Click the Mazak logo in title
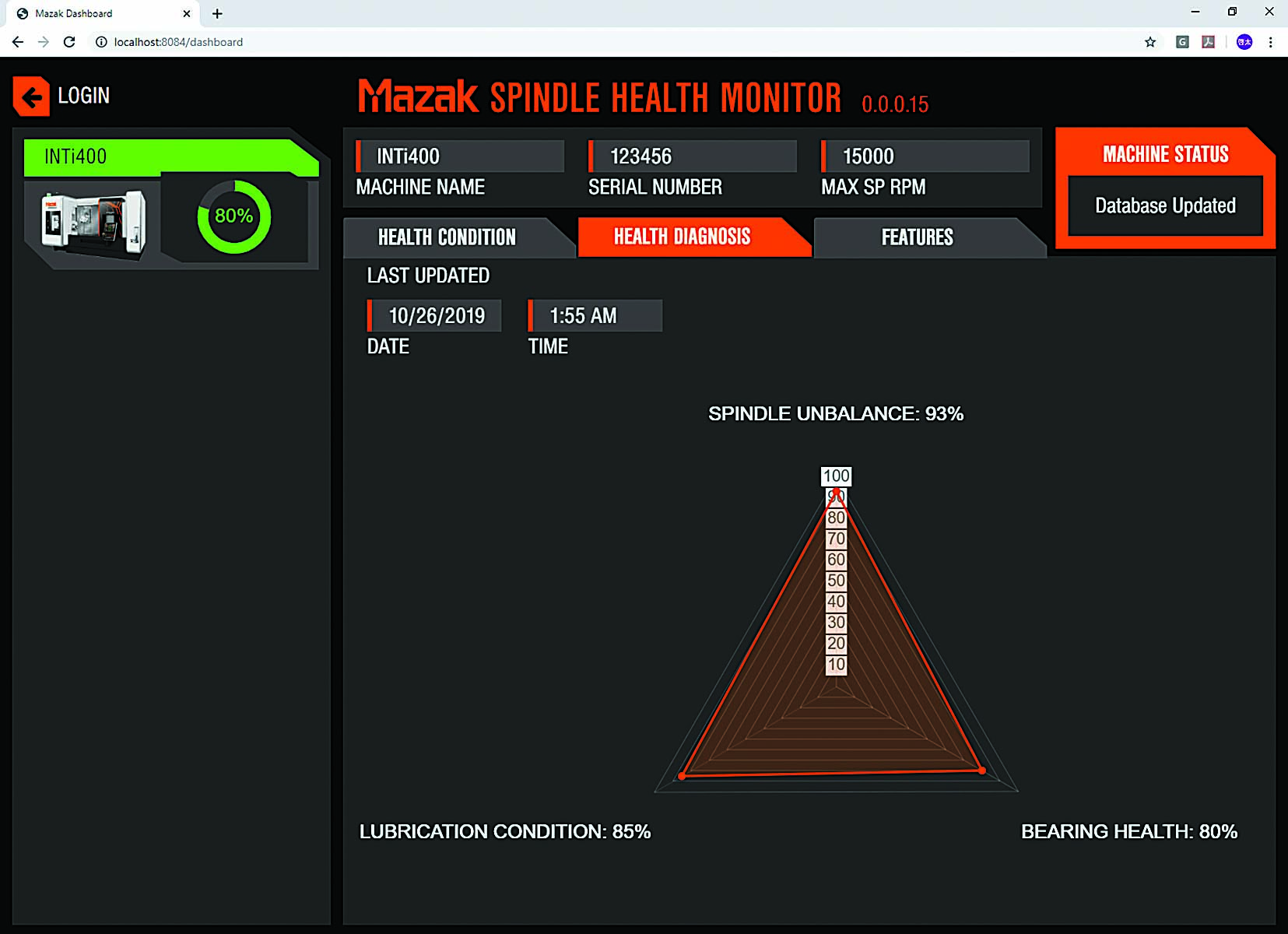The image size is (1288, 934). pyautogui.click(x=418, y=97)
